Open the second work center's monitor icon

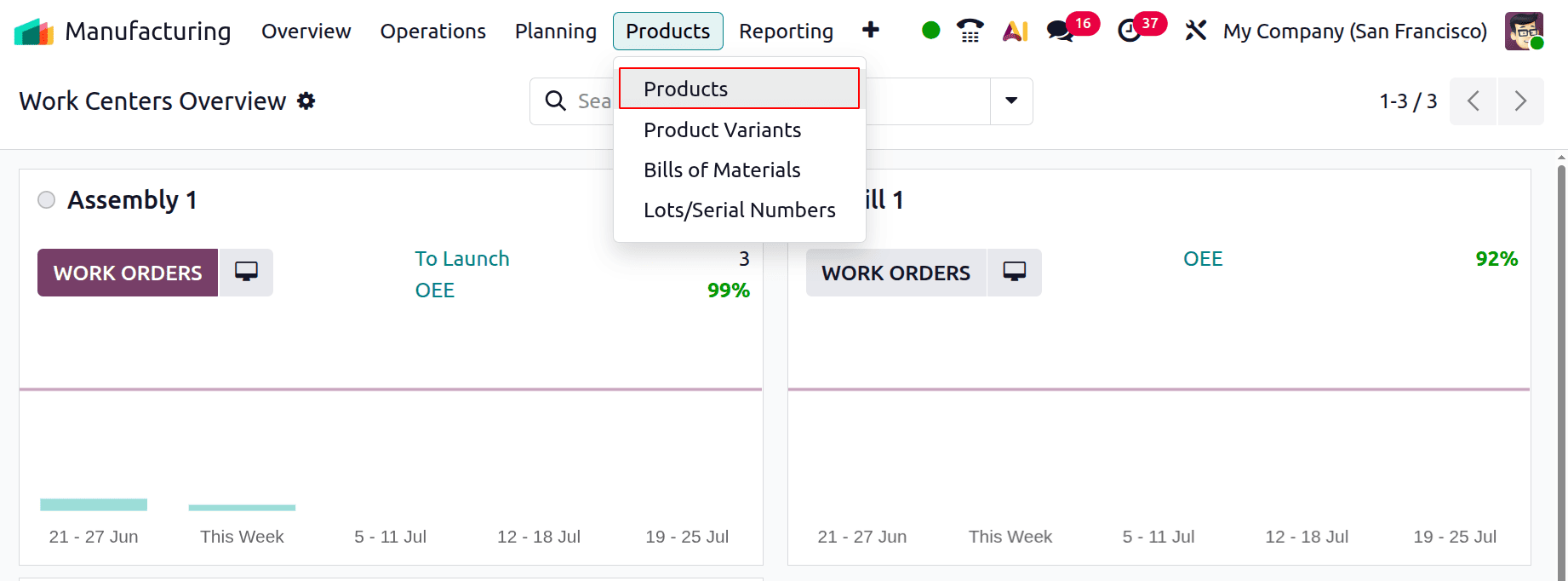pos(1015,273)
